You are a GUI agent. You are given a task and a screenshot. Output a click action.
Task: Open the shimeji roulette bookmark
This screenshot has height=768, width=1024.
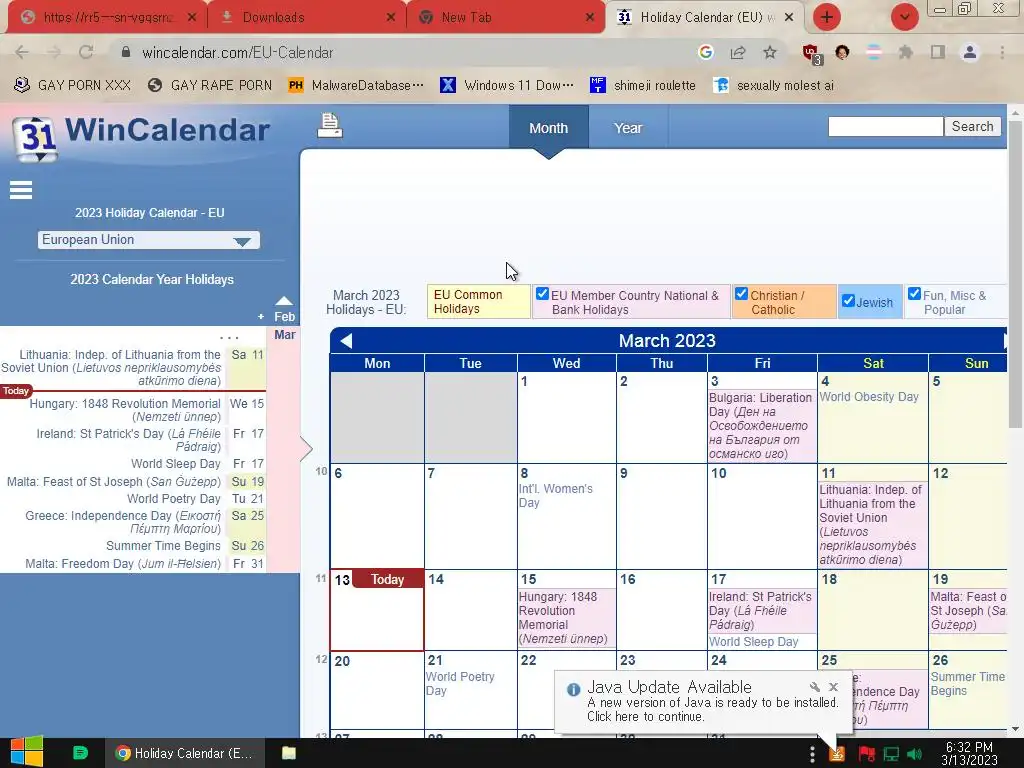643,86
